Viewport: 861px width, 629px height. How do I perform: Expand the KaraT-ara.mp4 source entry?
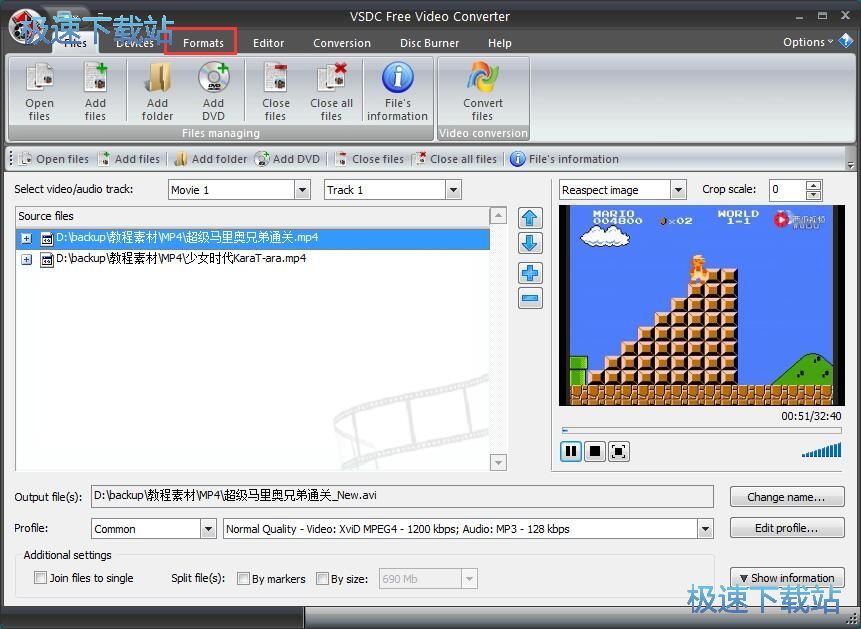(25, 258)
